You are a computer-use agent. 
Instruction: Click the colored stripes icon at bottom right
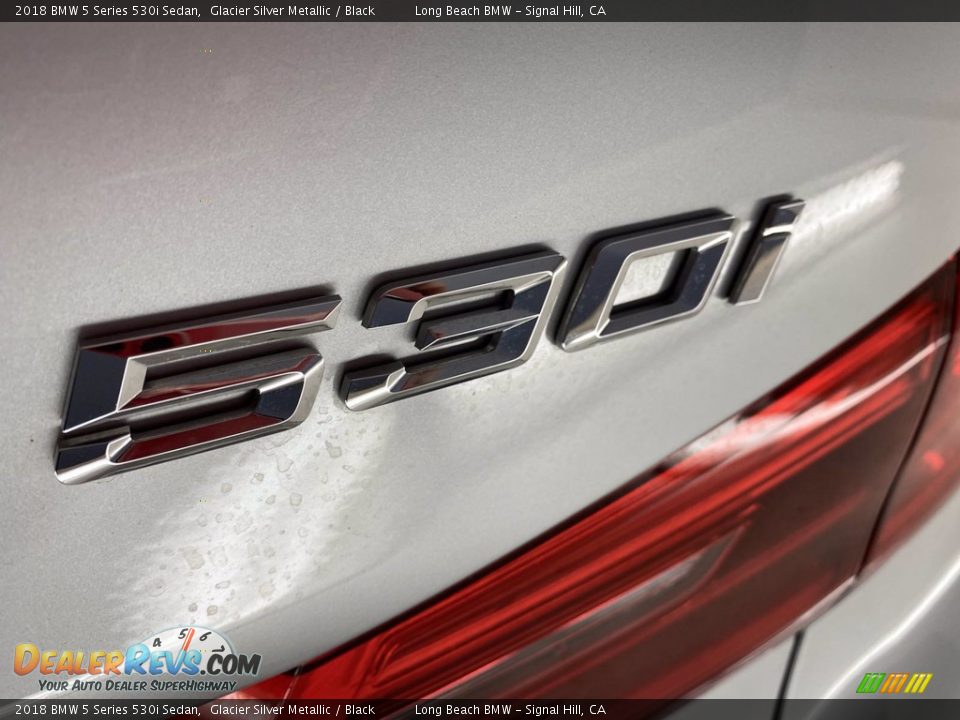[x=894, y=683]
